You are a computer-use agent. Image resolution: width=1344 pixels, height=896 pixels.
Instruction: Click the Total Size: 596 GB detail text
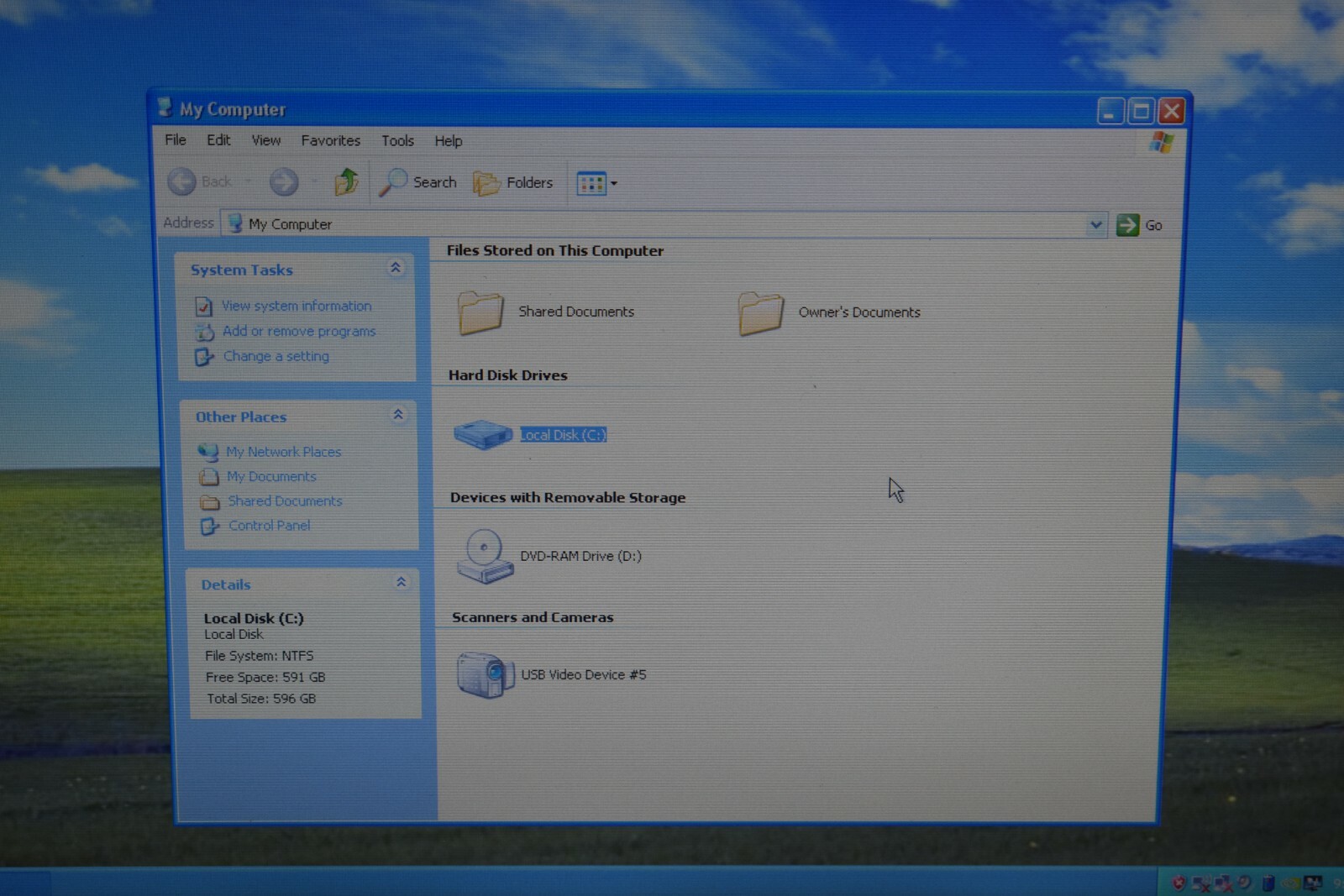(x=261, y=699)
